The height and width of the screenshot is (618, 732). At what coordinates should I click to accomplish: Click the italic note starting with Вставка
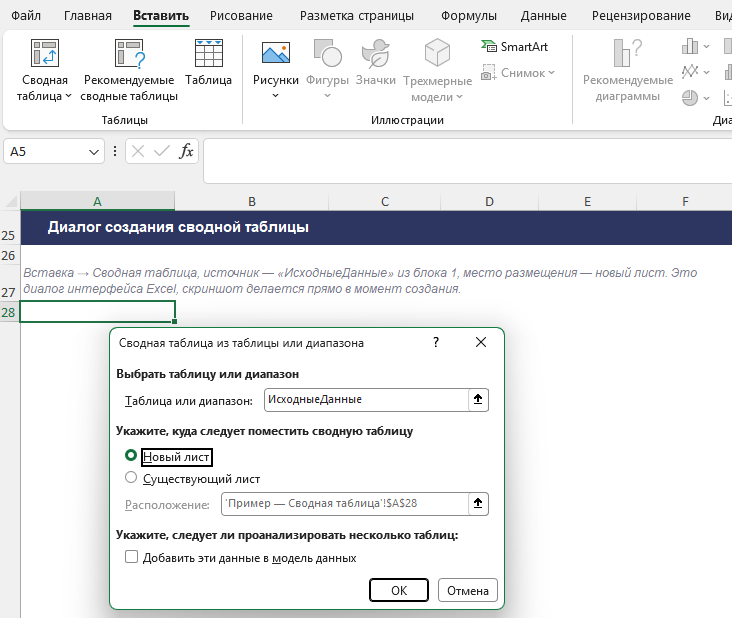(x=360, y=281)
